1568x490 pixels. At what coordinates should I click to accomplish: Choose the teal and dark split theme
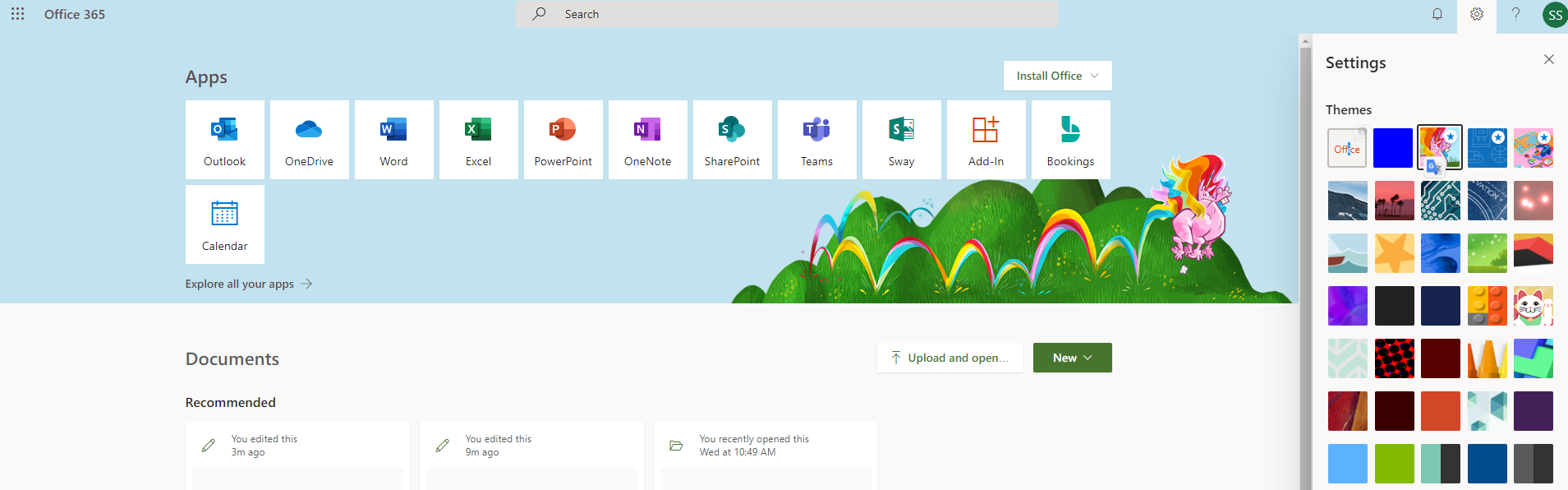pos(1441,464)
